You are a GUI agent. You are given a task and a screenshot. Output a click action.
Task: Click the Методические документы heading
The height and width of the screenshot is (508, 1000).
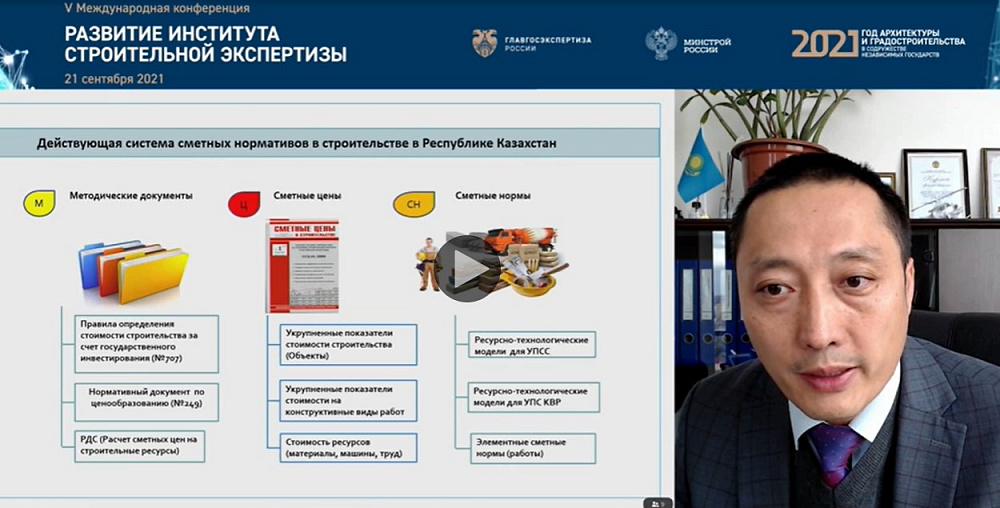pos(131,196)
